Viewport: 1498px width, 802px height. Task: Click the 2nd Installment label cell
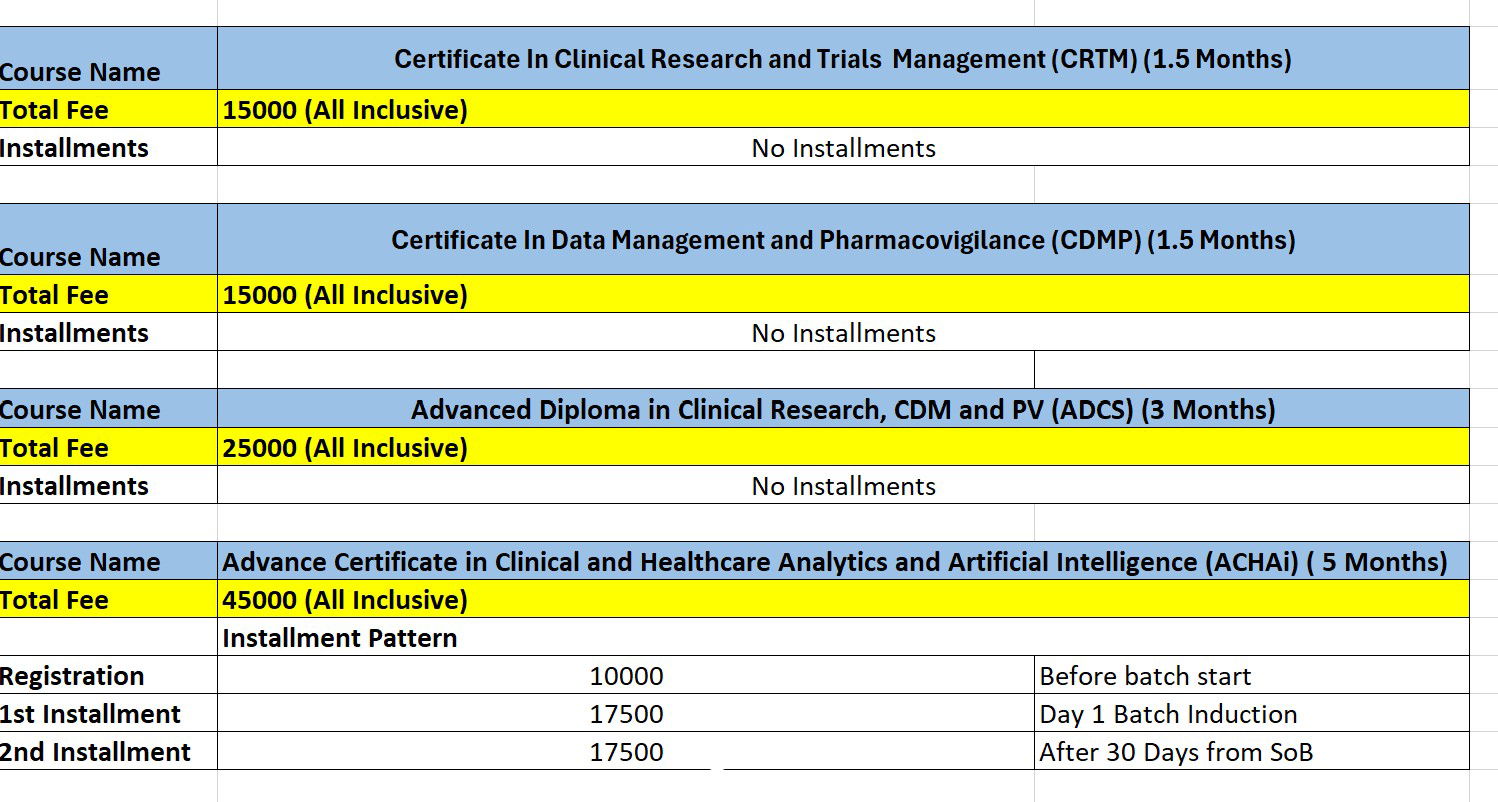coord(95,752)
